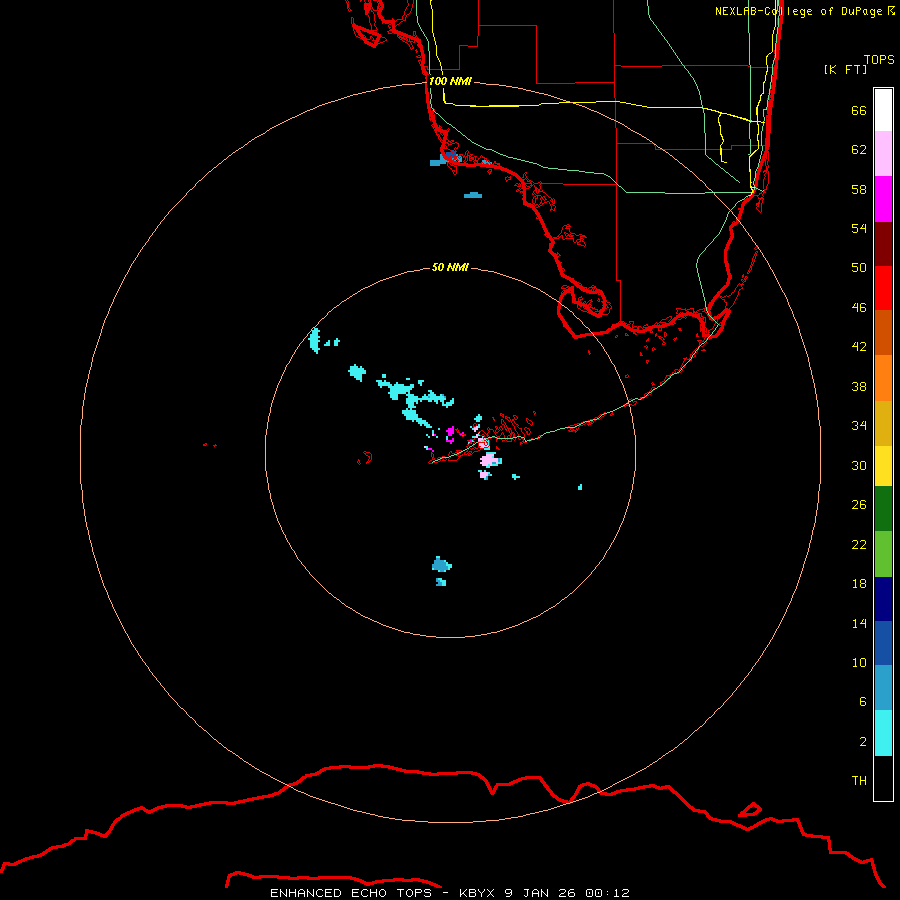
Task: Click the light blue legend swatch
Action: [x=883, y=688]
